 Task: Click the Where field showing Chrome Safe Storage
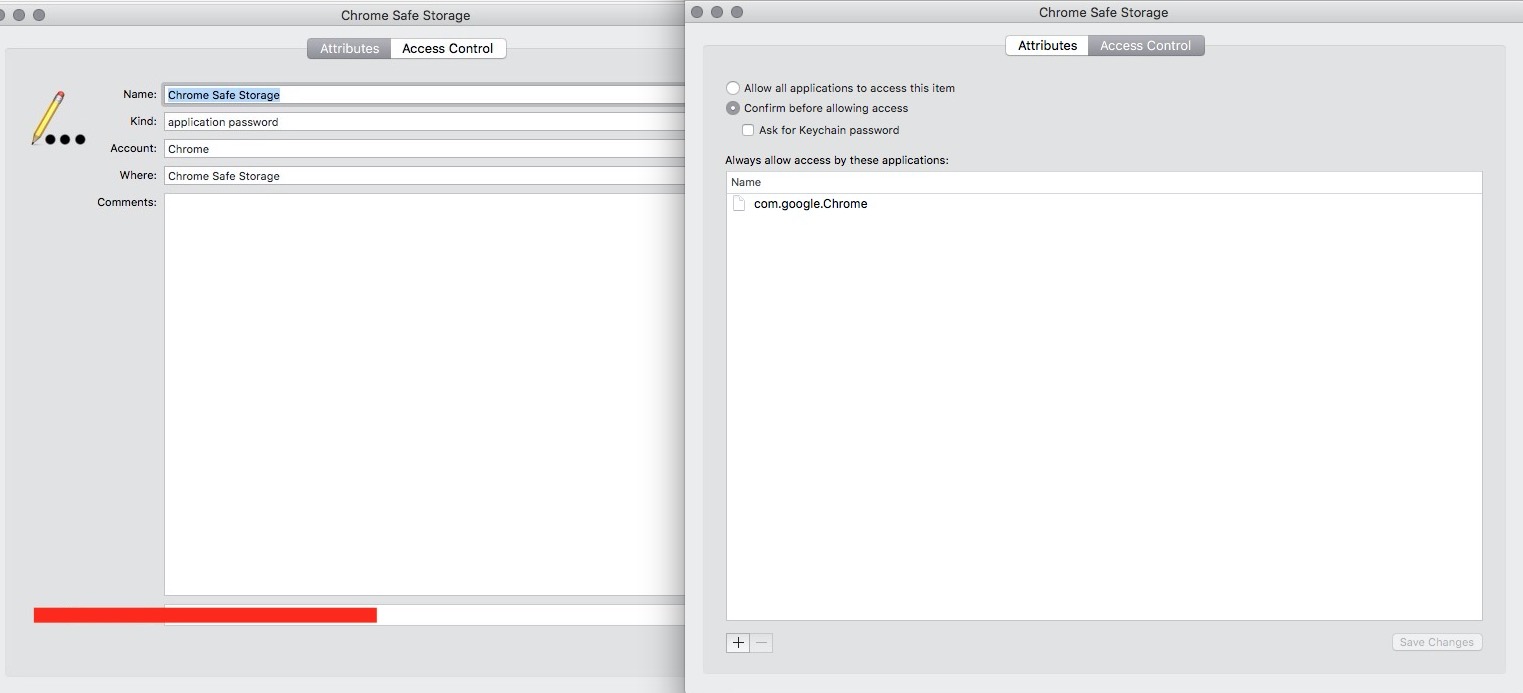[x=424, y=176]
